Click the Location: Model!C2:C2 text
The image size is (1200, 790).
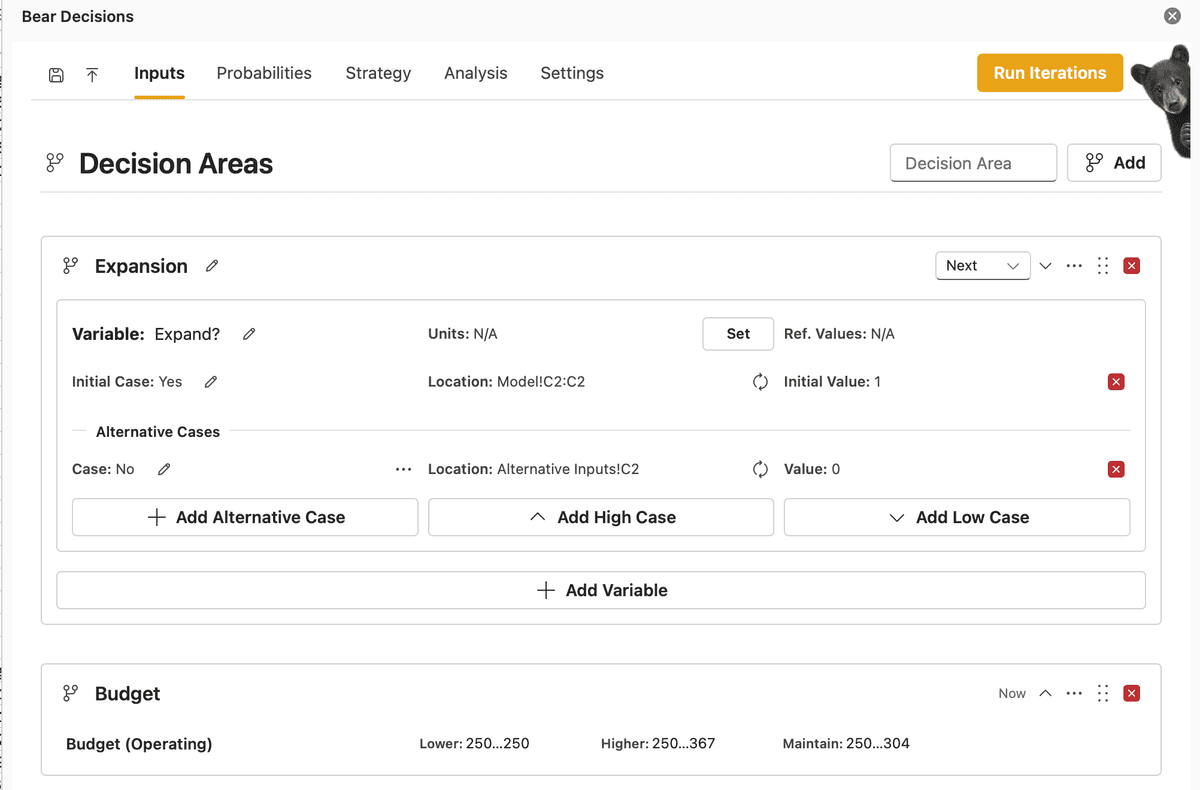(507, 382)
